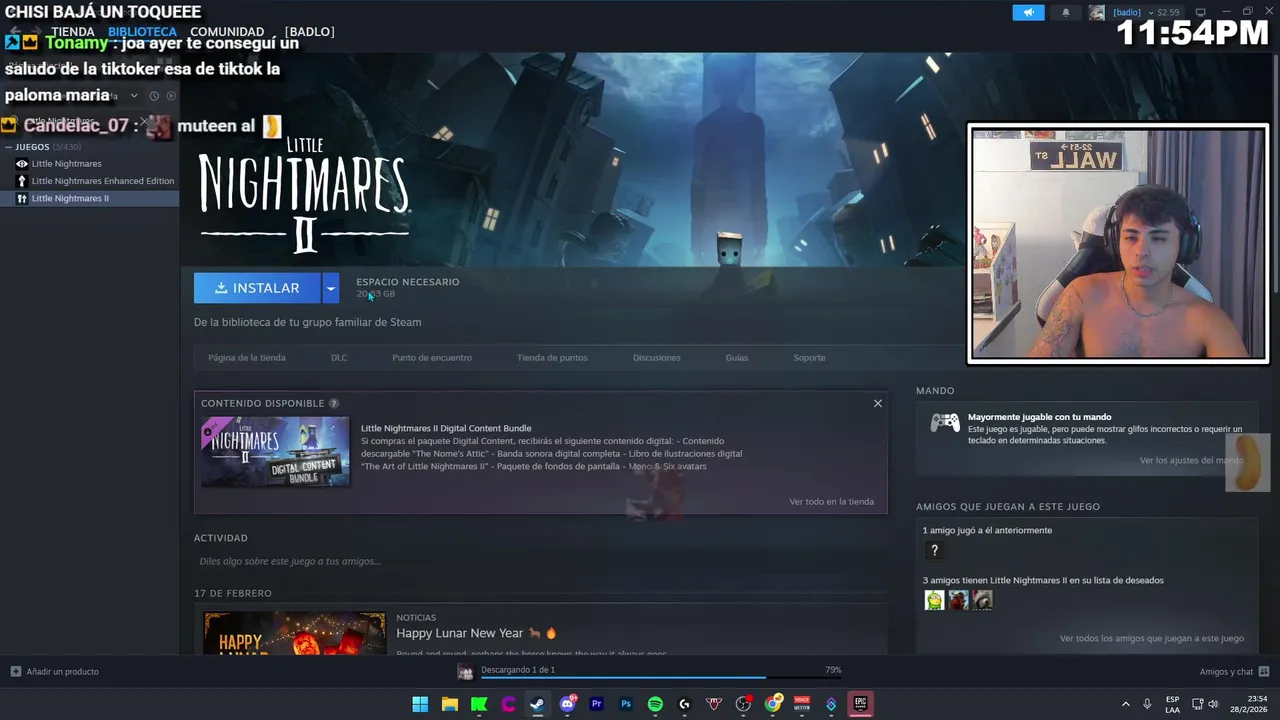Image resolution: width=1280 pixels, height=720 pixels.
Task: Open Google Chrome from taskbar
Action: point(773,704)
